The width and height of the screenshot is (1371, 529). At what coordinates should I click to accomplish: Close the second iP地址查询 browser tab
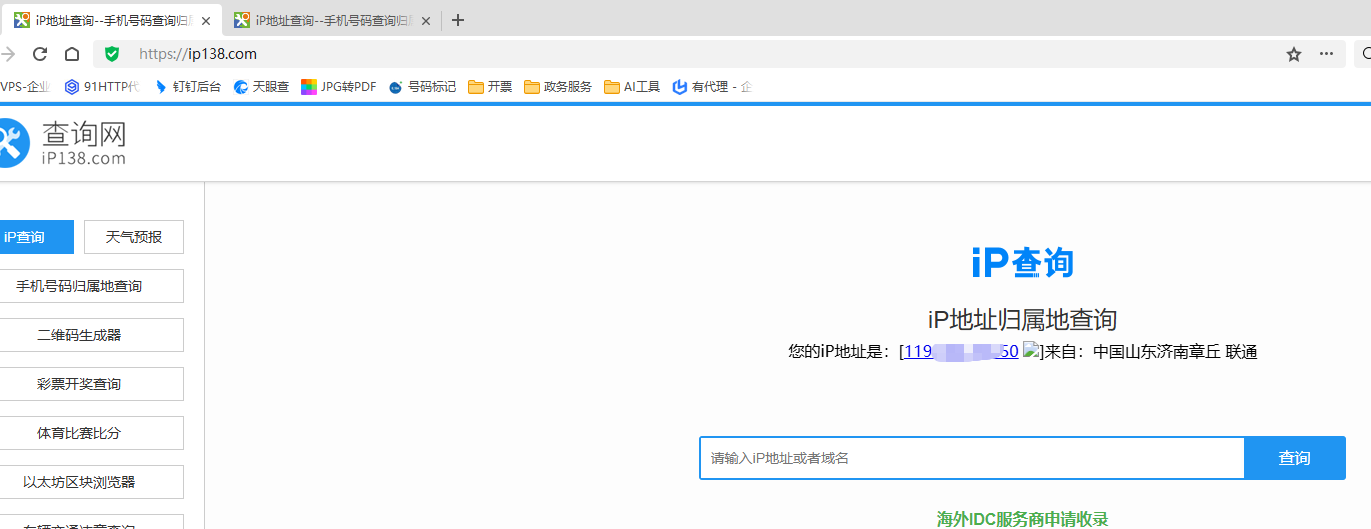click(x=425, y=20)
